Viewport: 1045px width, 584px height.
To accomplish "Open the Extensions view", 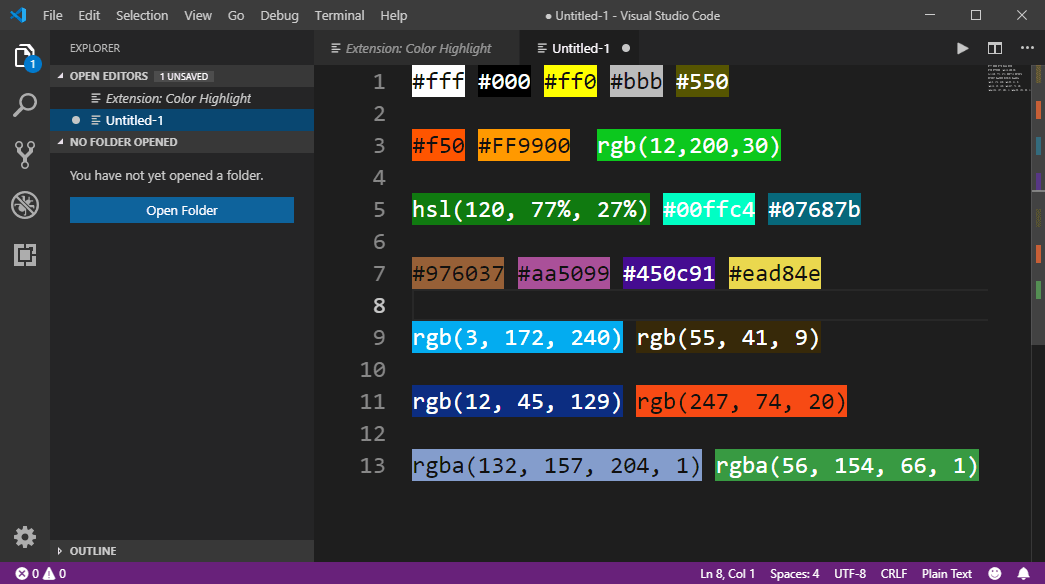I will tap(25, 256).
